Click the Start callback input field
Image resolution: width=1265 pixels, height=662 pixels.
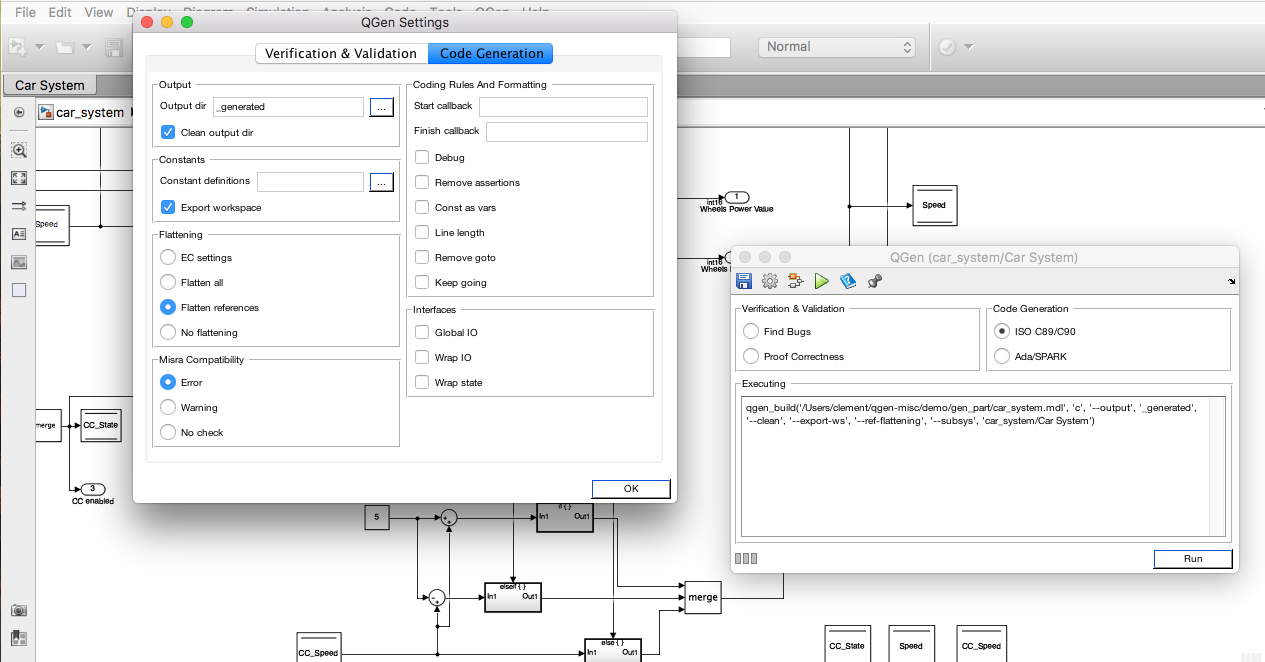coord(563,106)
